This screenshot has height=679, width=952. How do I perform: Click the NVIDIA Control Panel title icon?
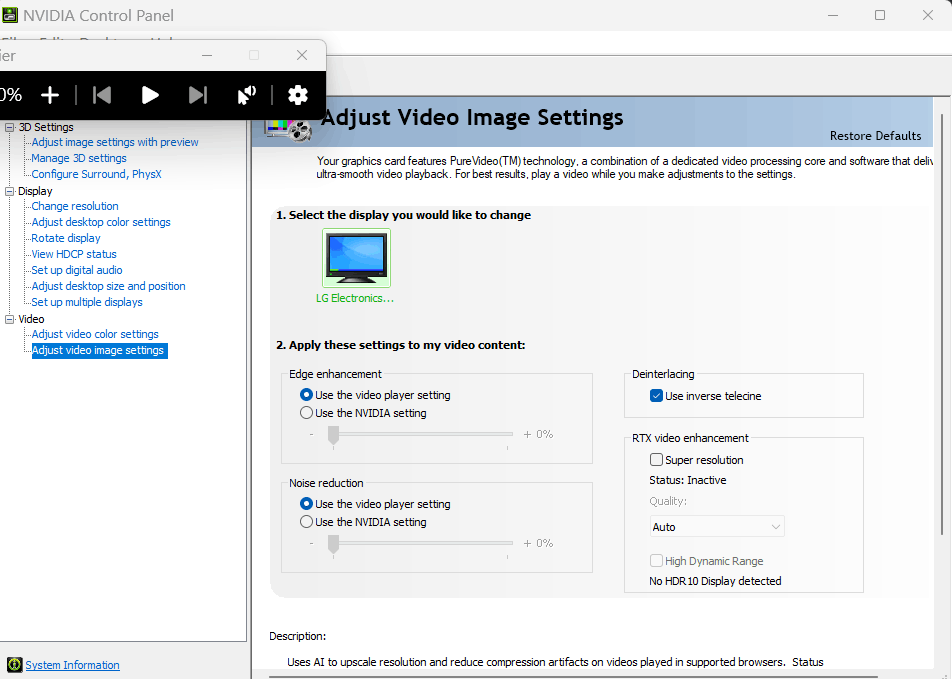10,15
